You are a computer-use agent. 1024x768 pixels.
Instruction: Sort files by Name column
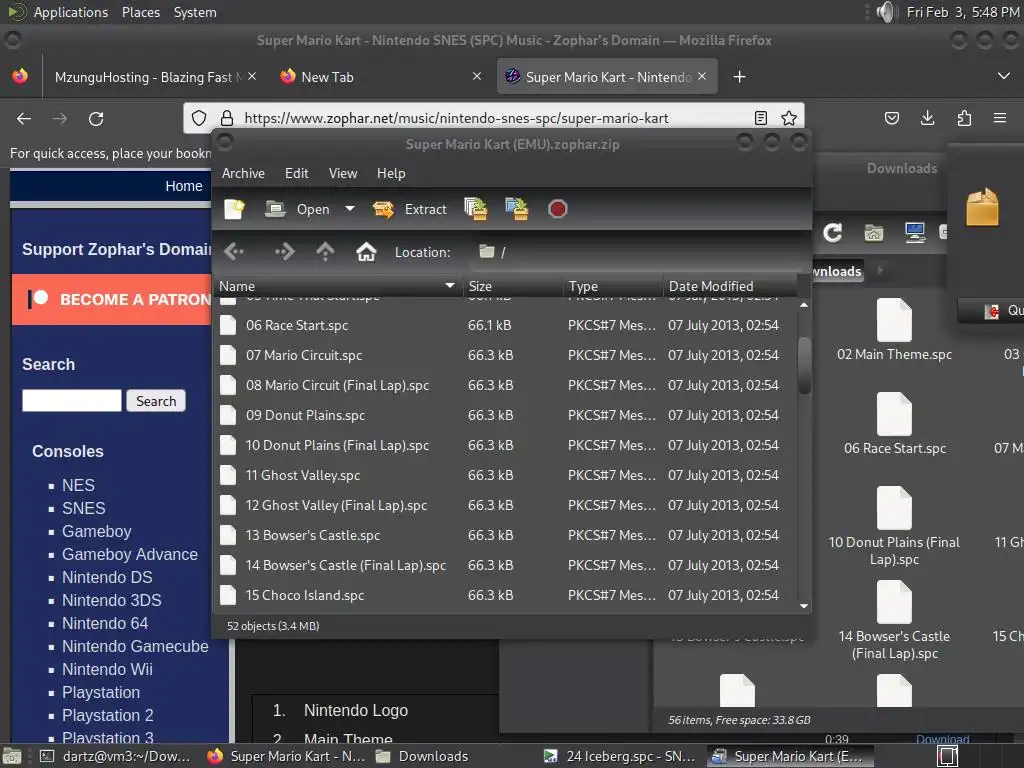coord(338,286)
